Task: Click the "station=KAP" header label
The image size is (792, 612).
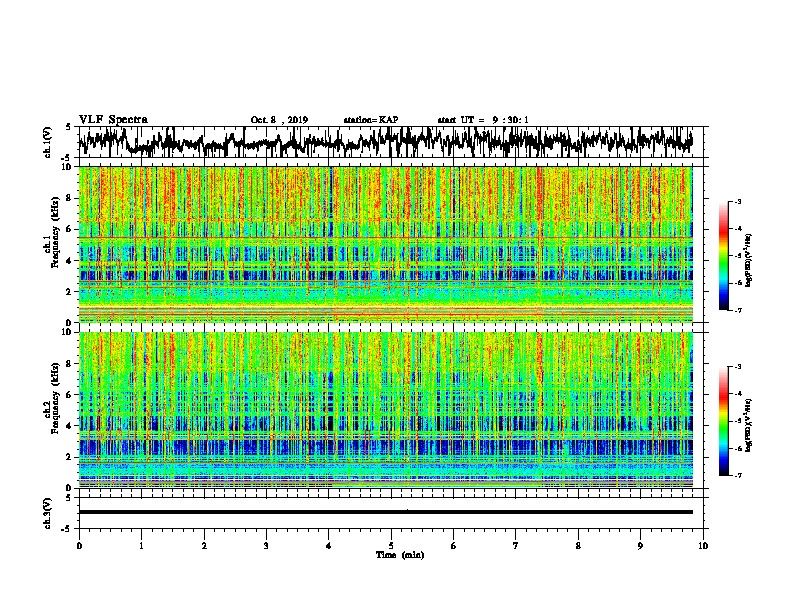Action: [371, 120]
